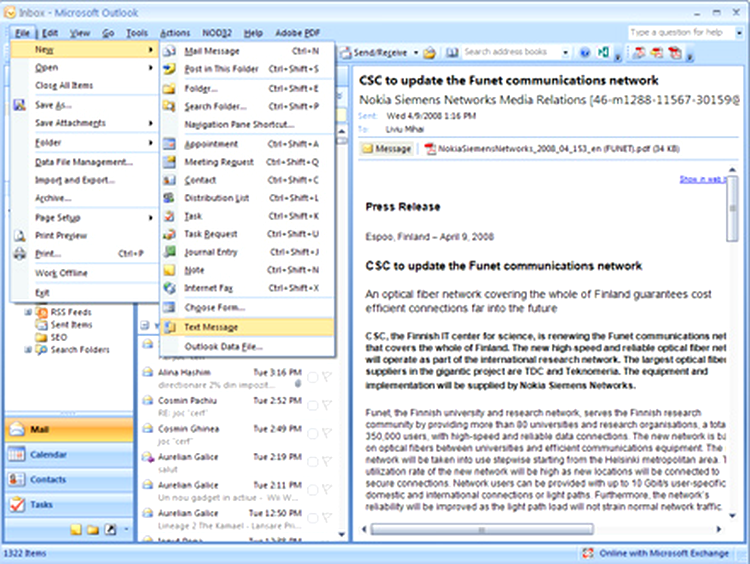Click the Search address books field
The height and width of the screenshot is (564, 750).
pyautogui.click(x=511, y=52)
